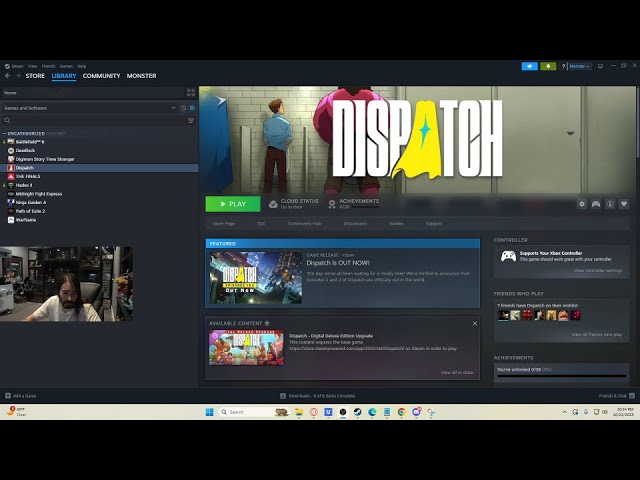Click the library game search field
640x480 pixels.
tap(95, 120)
